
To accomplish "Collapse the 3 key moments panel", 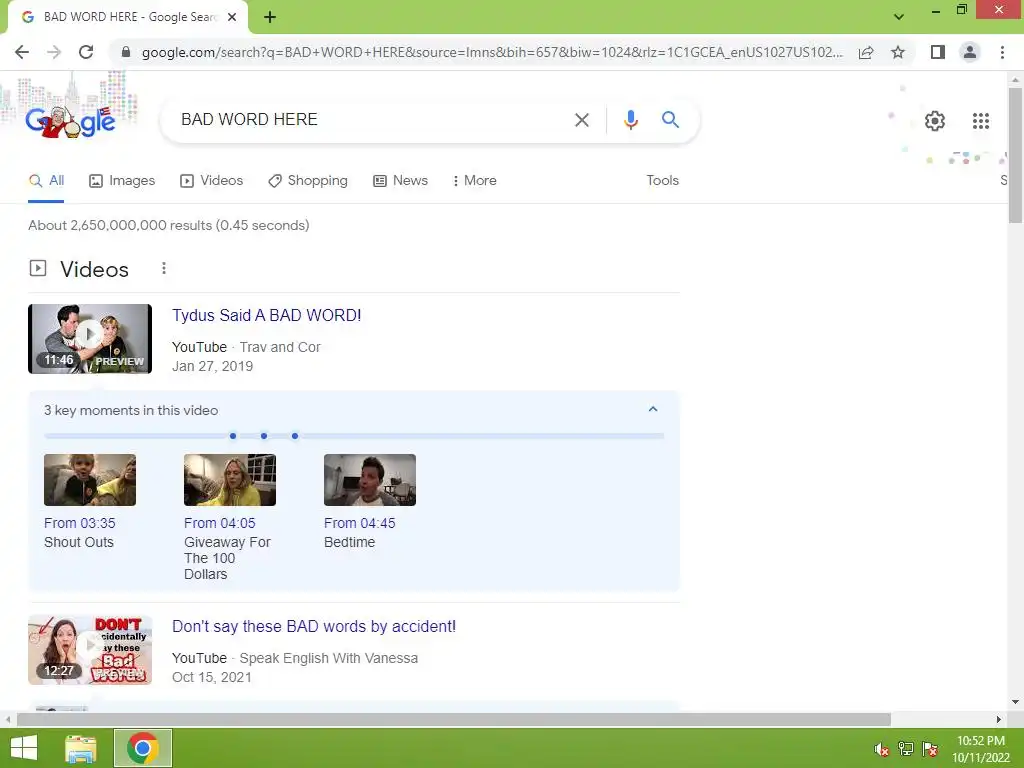I will (652, 409).
